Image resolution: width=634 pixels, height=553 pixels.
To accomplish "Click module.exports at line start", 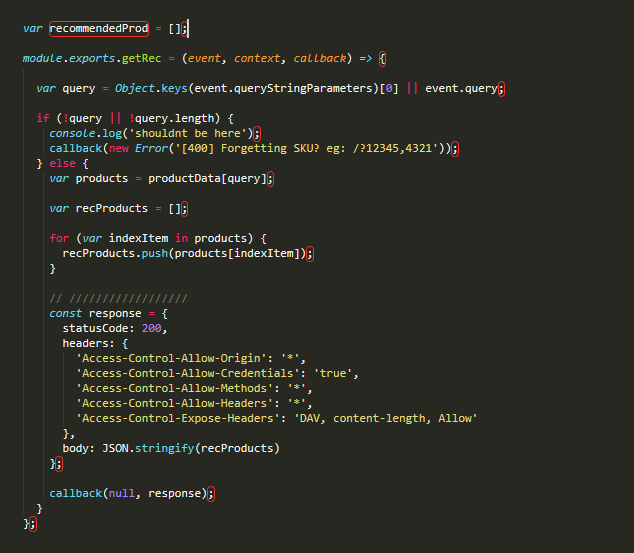I will coord(69,59).
